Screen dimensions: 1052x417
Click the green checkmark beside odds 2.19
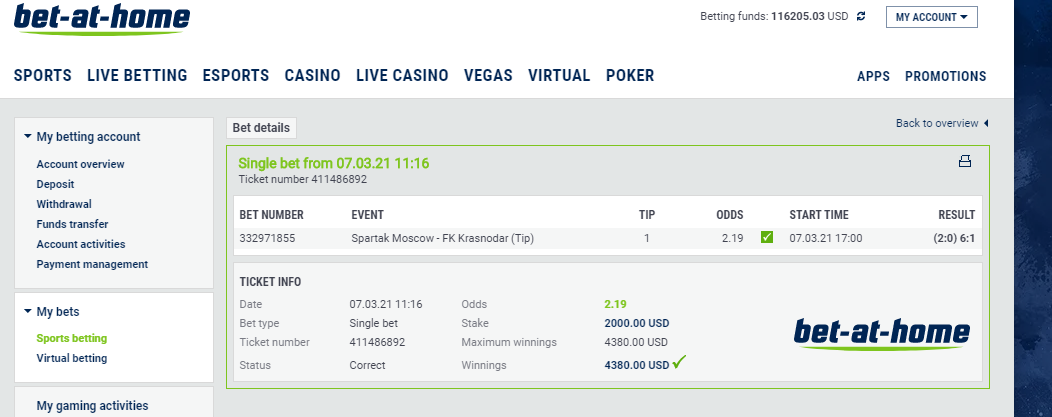point(767,237)
